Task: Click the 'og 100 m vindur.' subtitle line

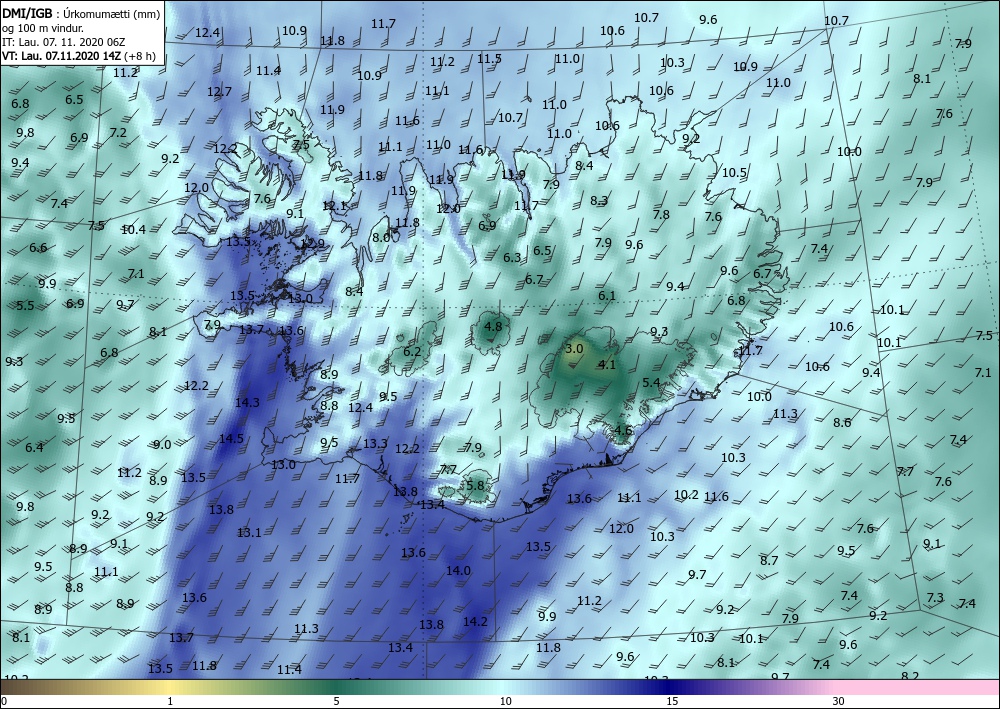Action: pyautogui.click(x=43, y=28)
